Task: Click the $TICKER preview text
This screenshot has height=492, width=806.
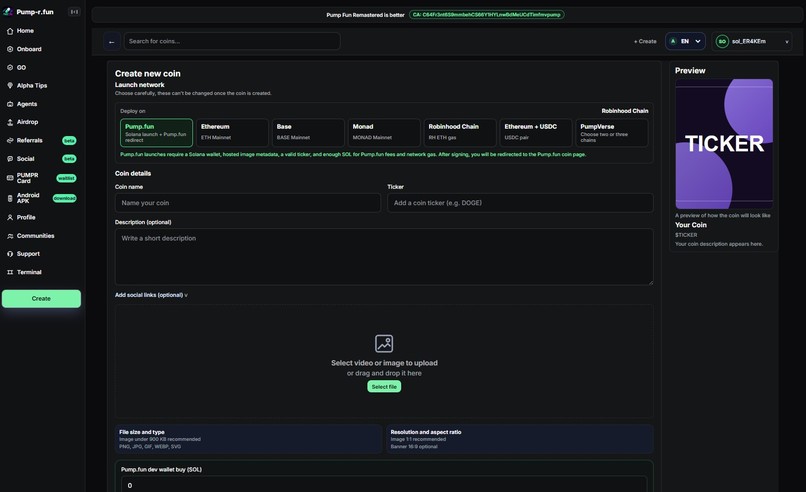Action: (x=686, y=235)
